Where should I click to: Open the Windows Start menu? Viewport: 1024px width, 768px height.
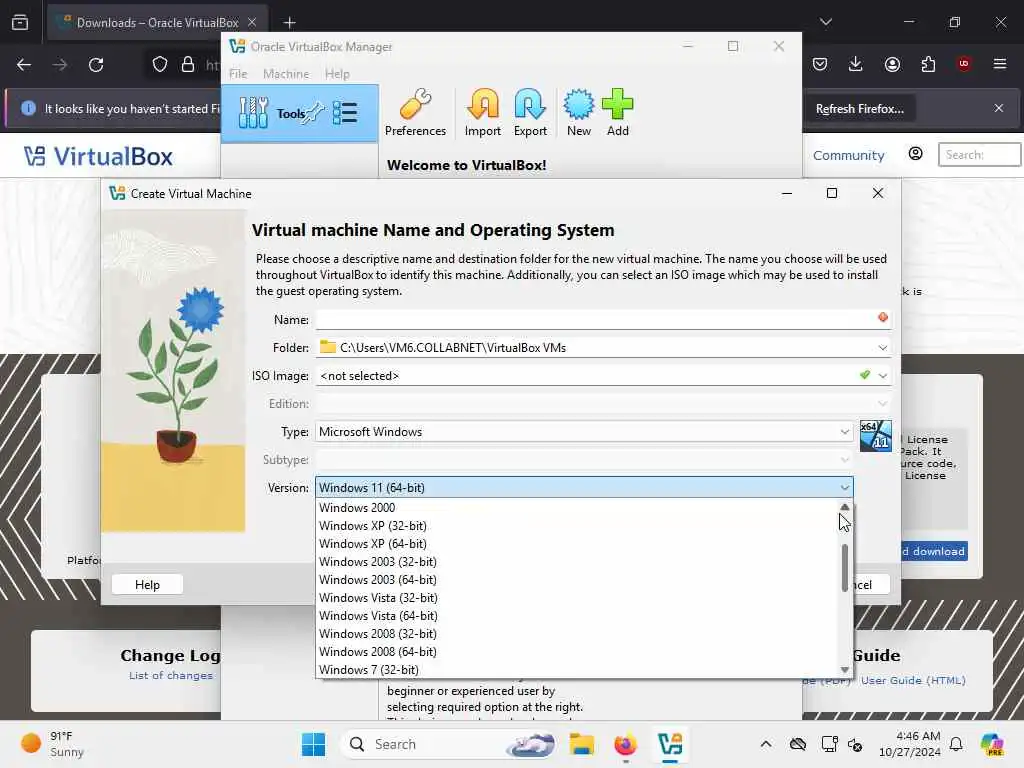coord(313,744)
